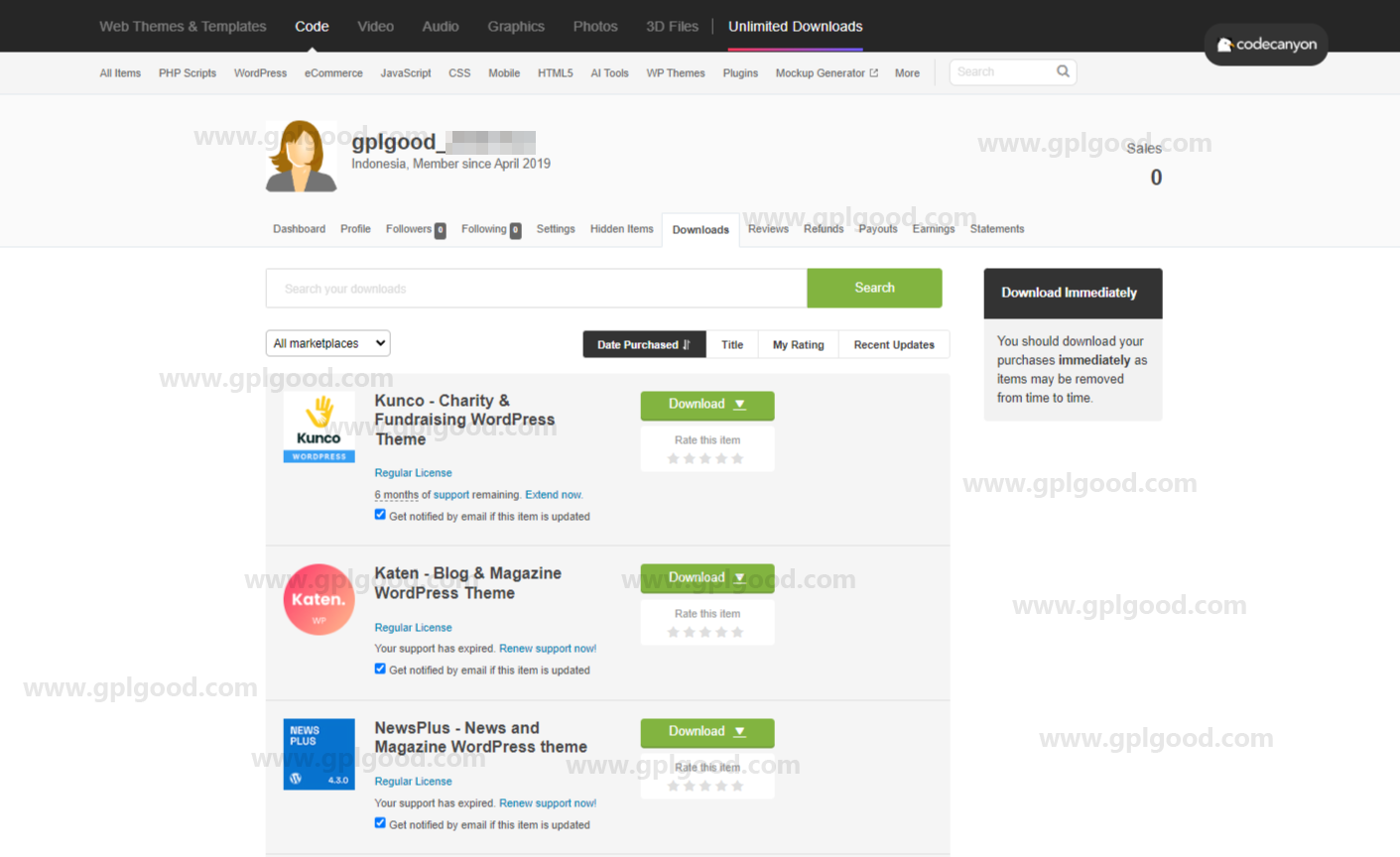
Task: Sort downloads by Title
Action: click(x=732, y=344)
